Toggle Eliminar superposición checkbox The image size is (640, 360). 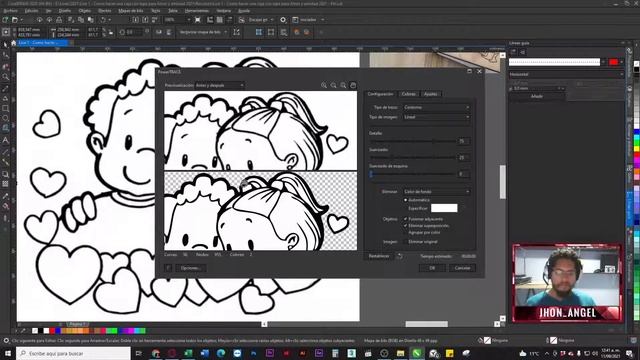pyautogui.click(x=406, y=226)
